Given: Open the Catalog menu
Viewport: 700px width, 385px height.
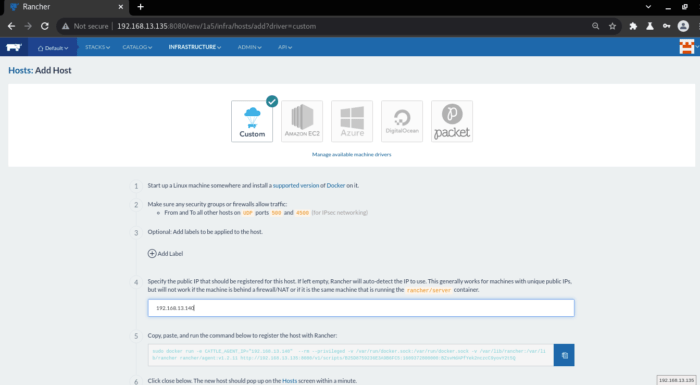Looking at the screenshot, I should pyautogui.click(x=137, y=47).
